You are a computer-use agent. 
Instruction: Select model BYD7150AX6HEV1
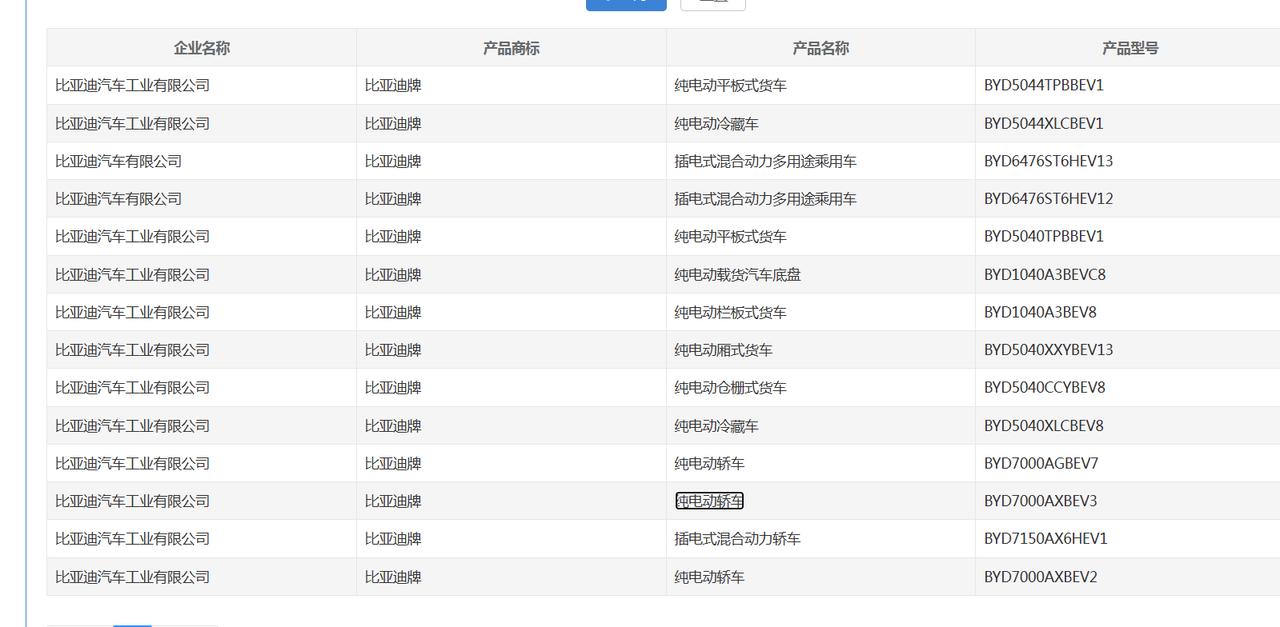tap(1046, 539)
